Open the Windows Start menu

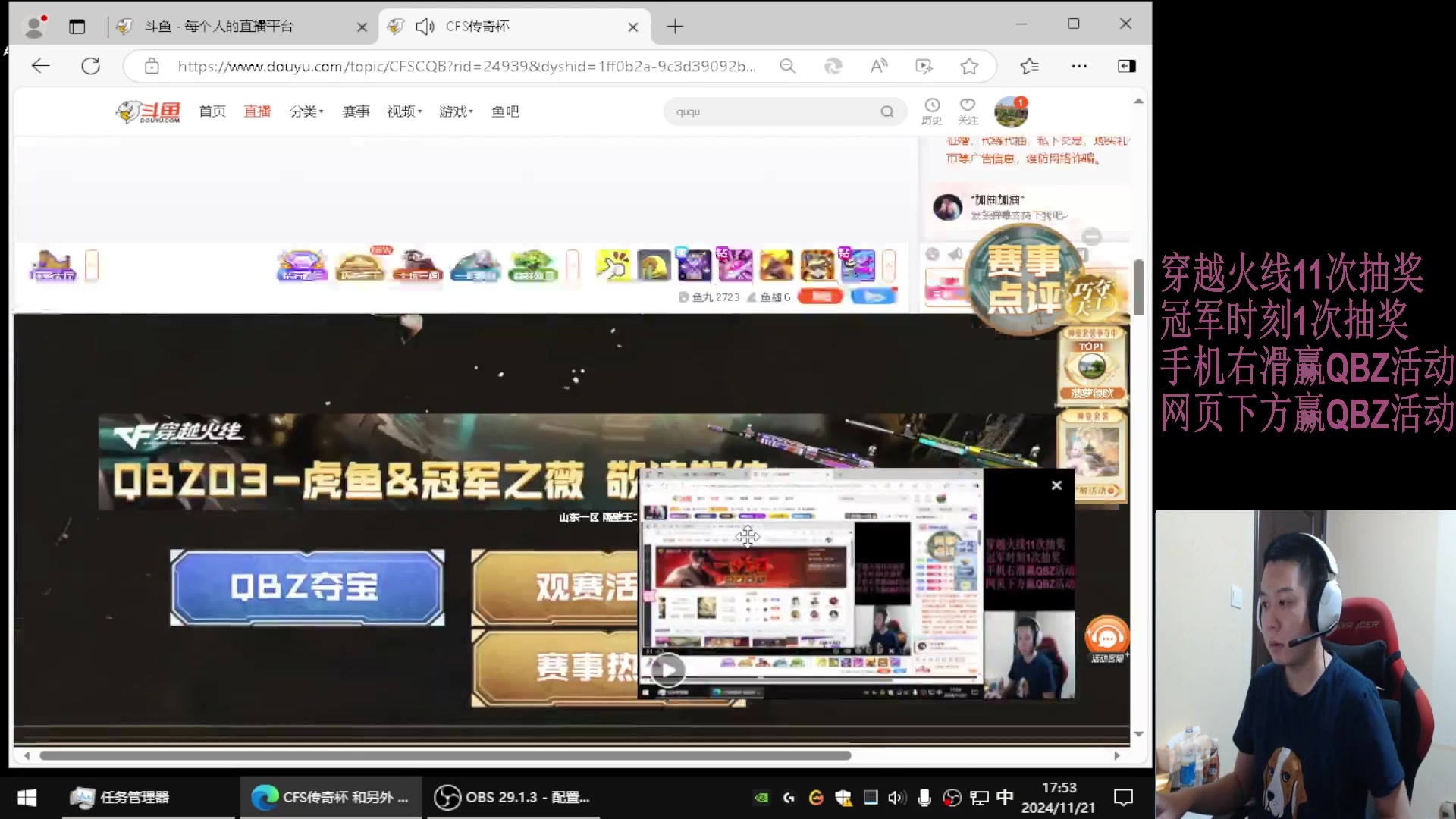[x=27, y=797]
